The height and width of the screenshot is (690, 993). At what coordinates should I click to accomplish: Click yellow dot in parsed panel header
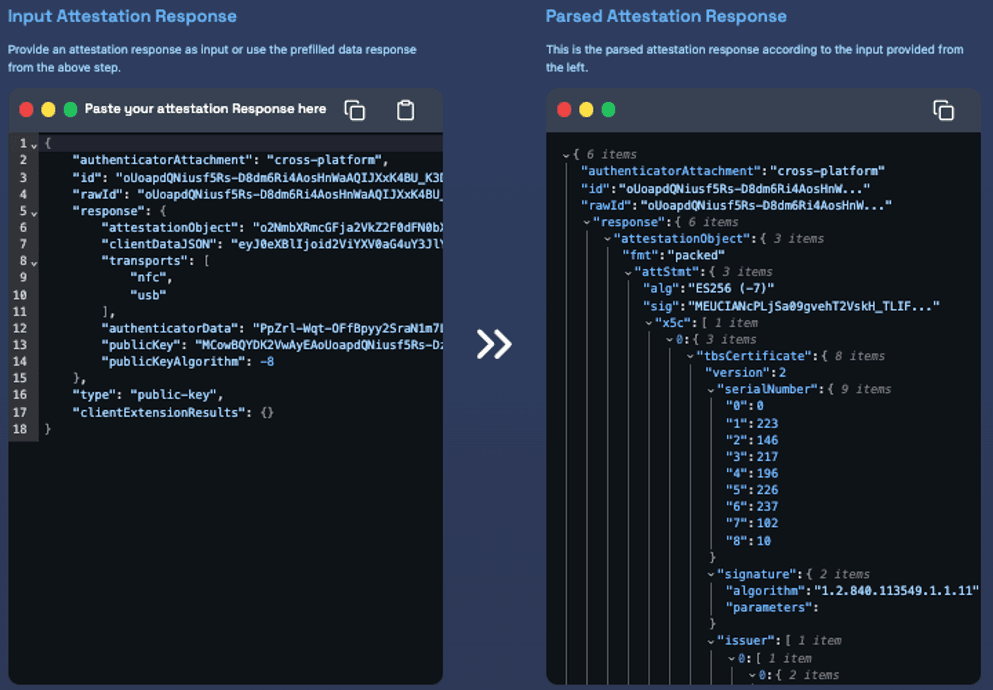click(586, 110)
